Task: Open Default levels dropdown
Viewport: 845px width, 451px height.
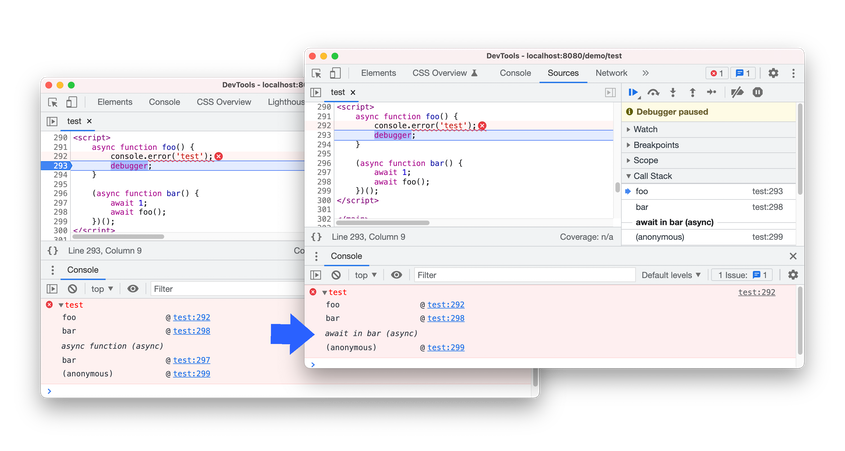Action: click(x=671, y=275)
